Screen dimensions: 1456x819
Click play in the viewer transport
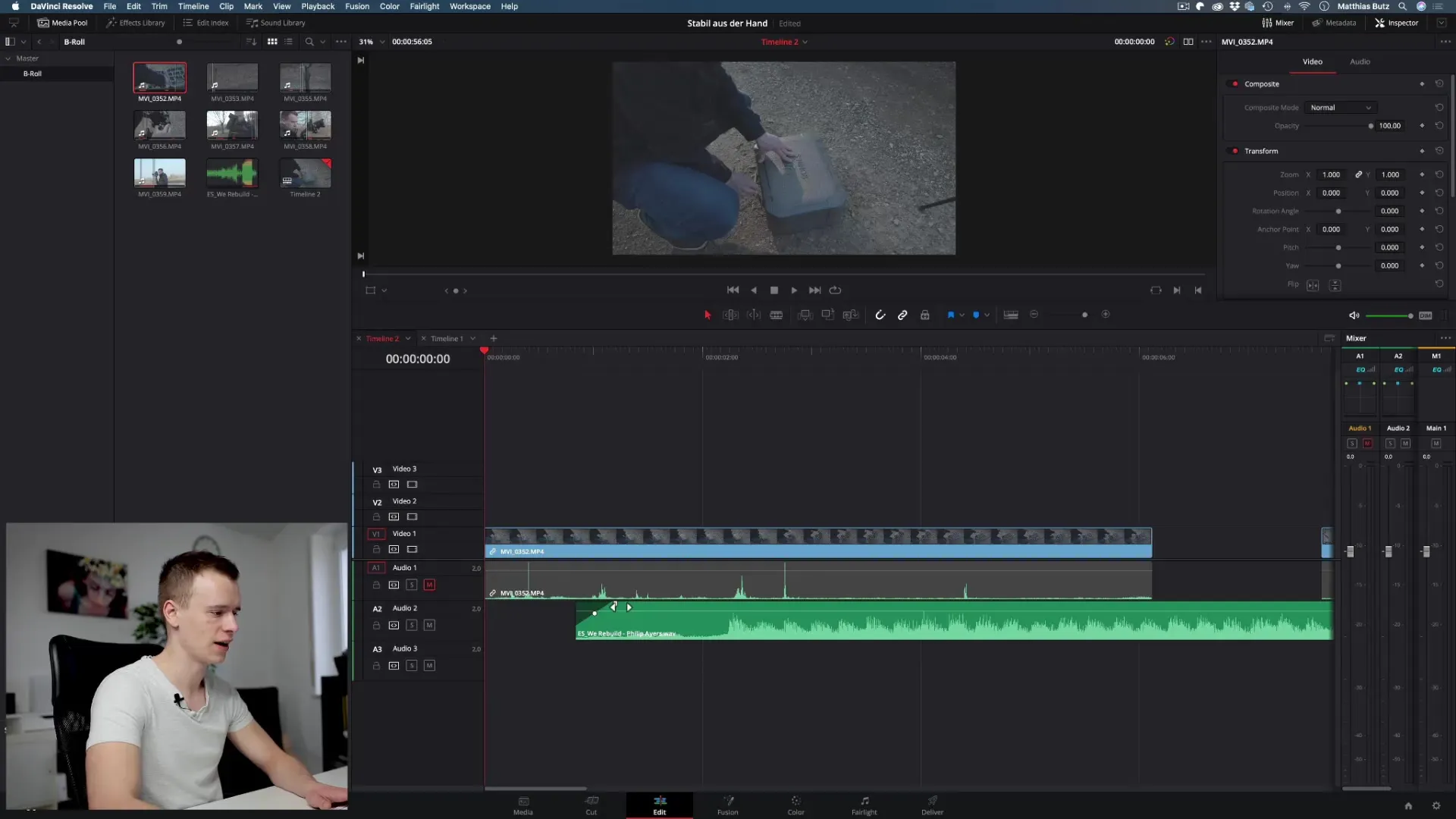point(794,290)
